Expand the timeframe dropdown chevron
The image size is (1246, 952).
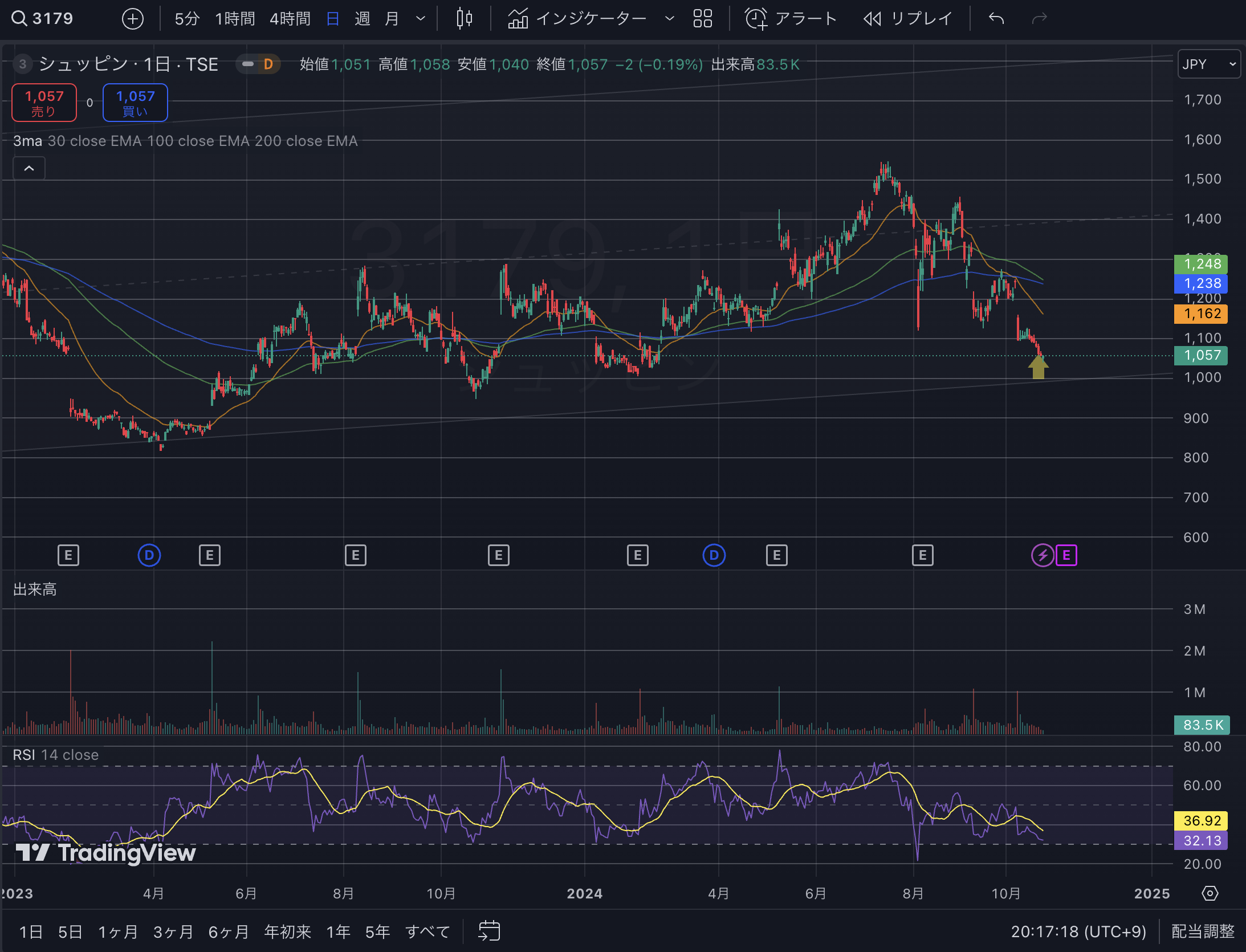(x=421, y=19)
